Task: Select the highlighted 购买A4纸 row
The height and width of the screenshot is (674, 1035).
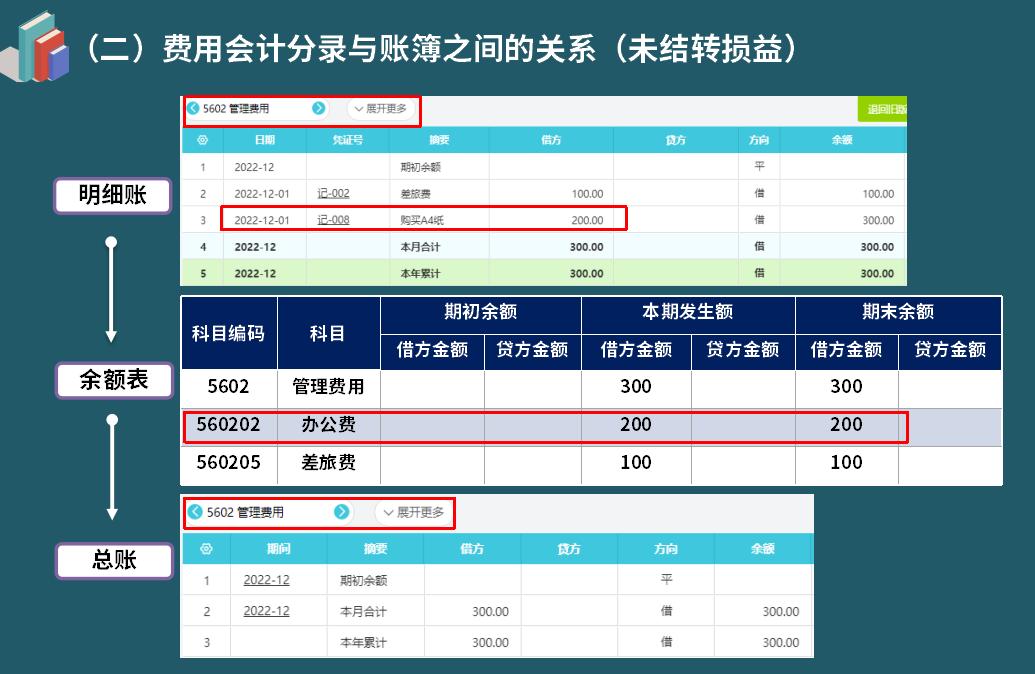Action: [x=450, y=220]
